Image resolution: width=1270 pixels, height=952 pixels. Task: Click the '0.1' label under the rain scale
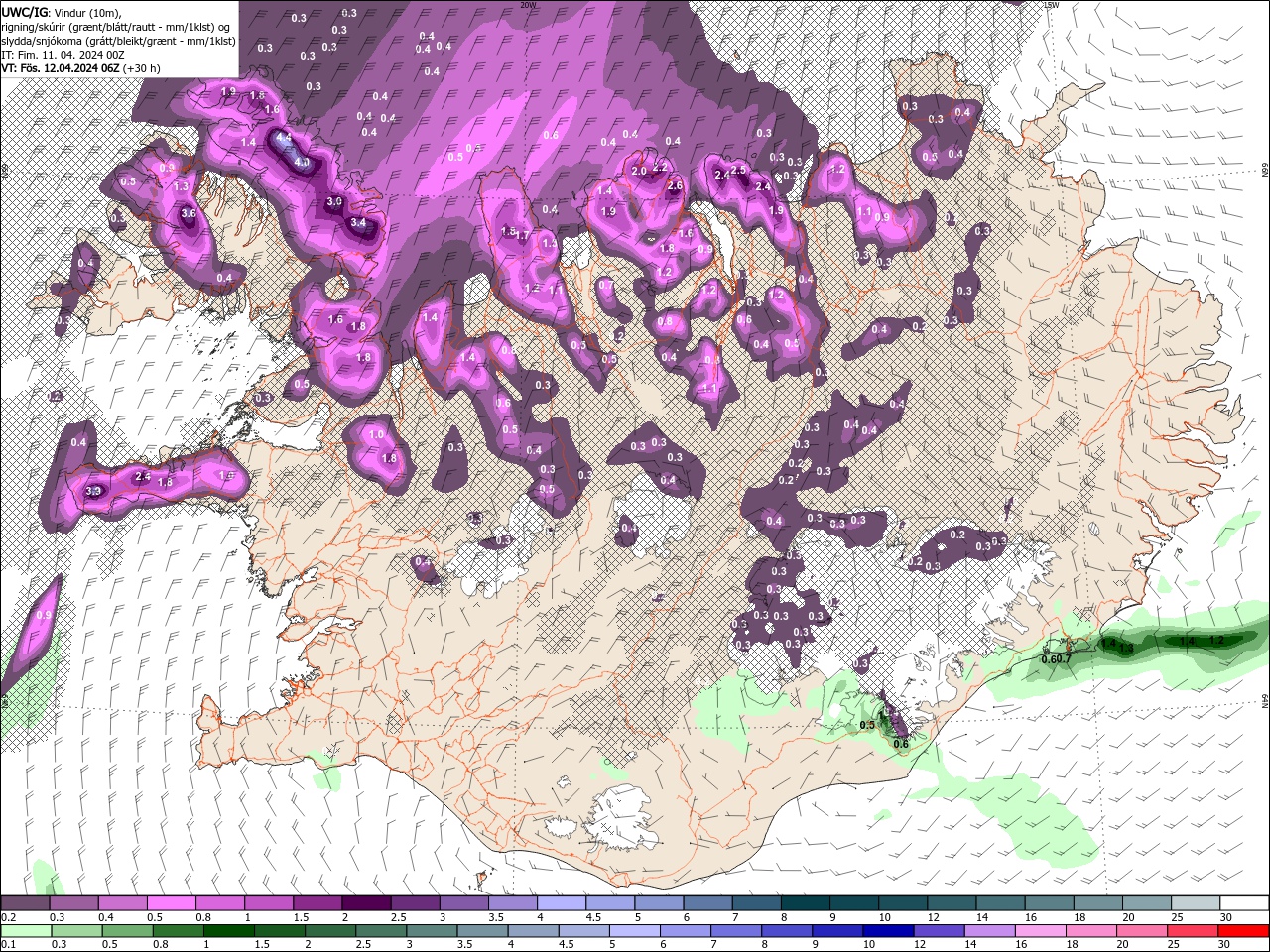[8, 945]
